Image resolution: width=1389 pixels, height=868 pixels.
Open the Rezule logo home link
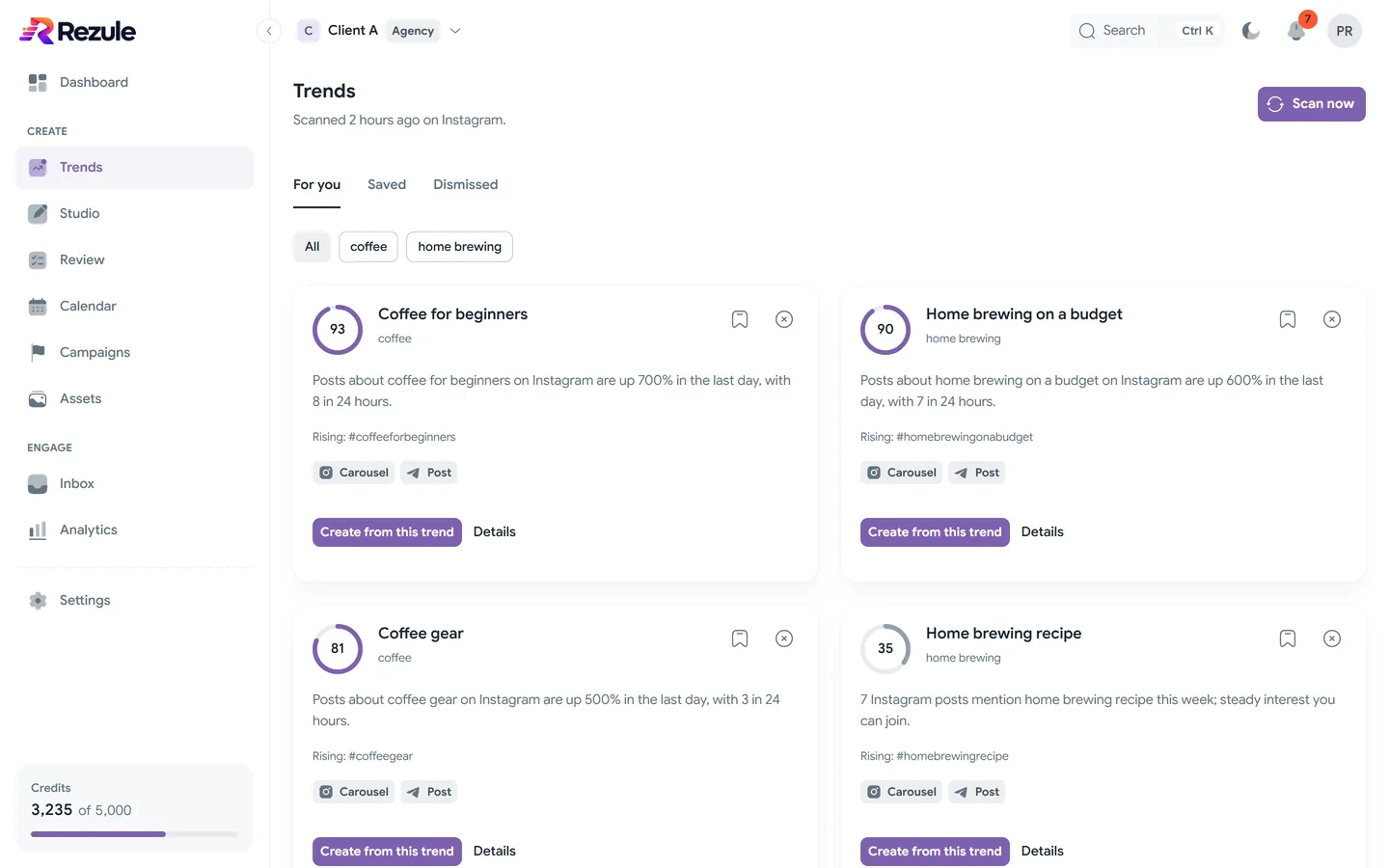click(x=77, y=31)
